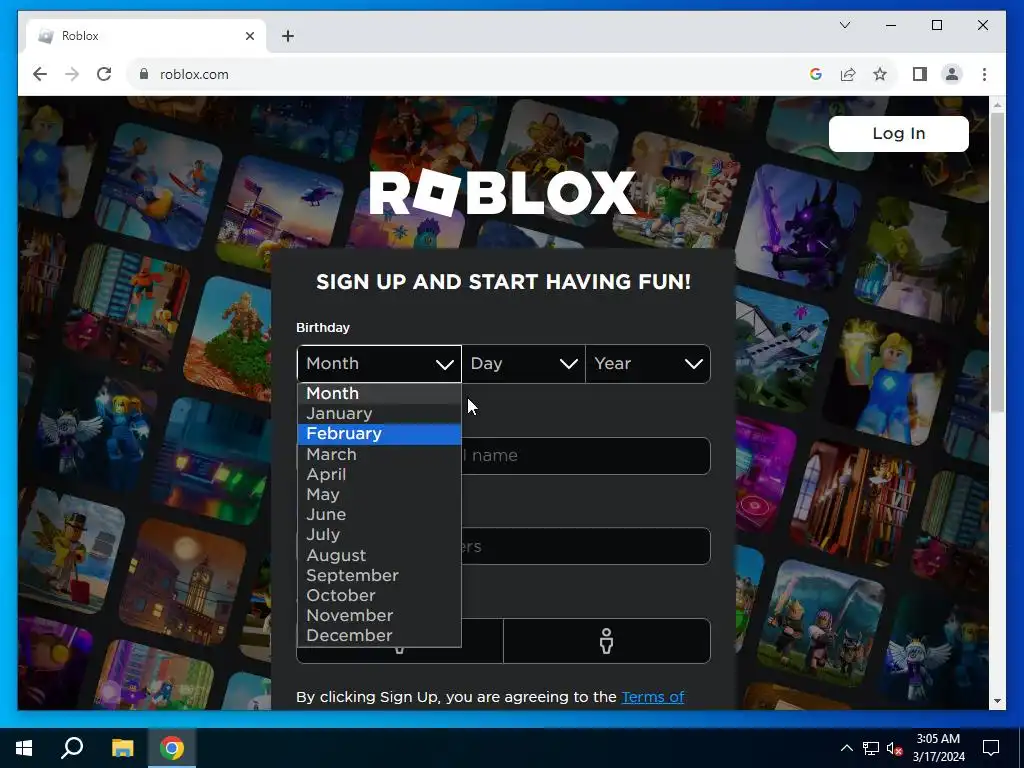Choose the Month placeholder option
The width and height of the screenshot is (1024, 768).
point(379,393)
